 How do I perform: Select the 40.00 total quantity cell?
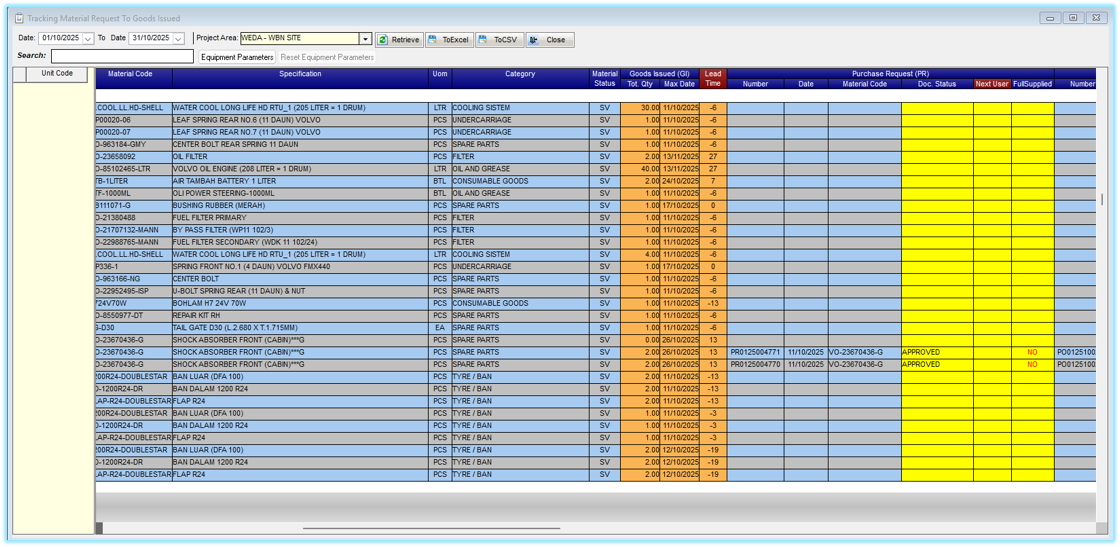click(639, 169)
